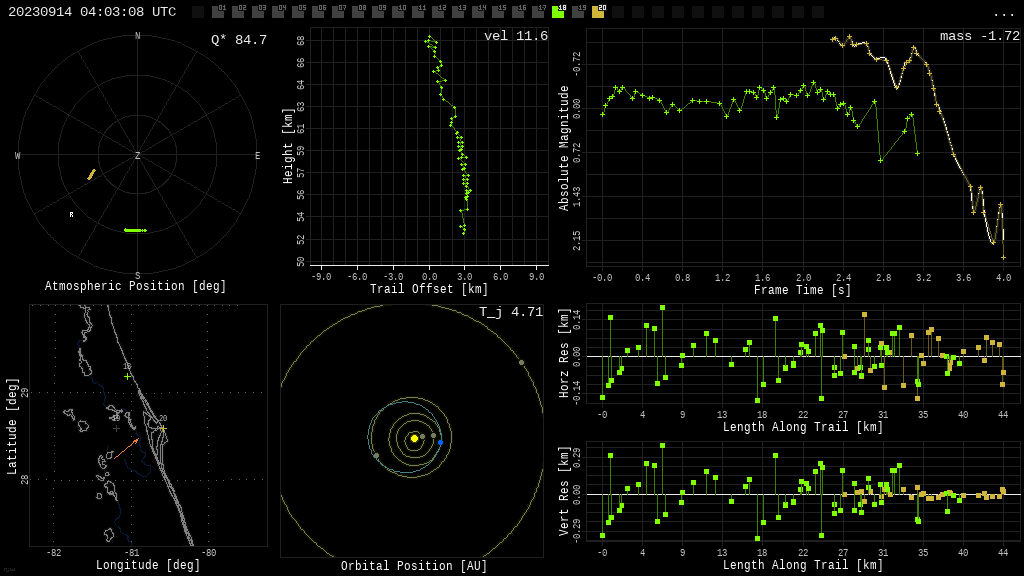The width and height of the screenshot is (1024, 576).
Task: Click the green station 18 indicator
Action: [x=559, y=12]
